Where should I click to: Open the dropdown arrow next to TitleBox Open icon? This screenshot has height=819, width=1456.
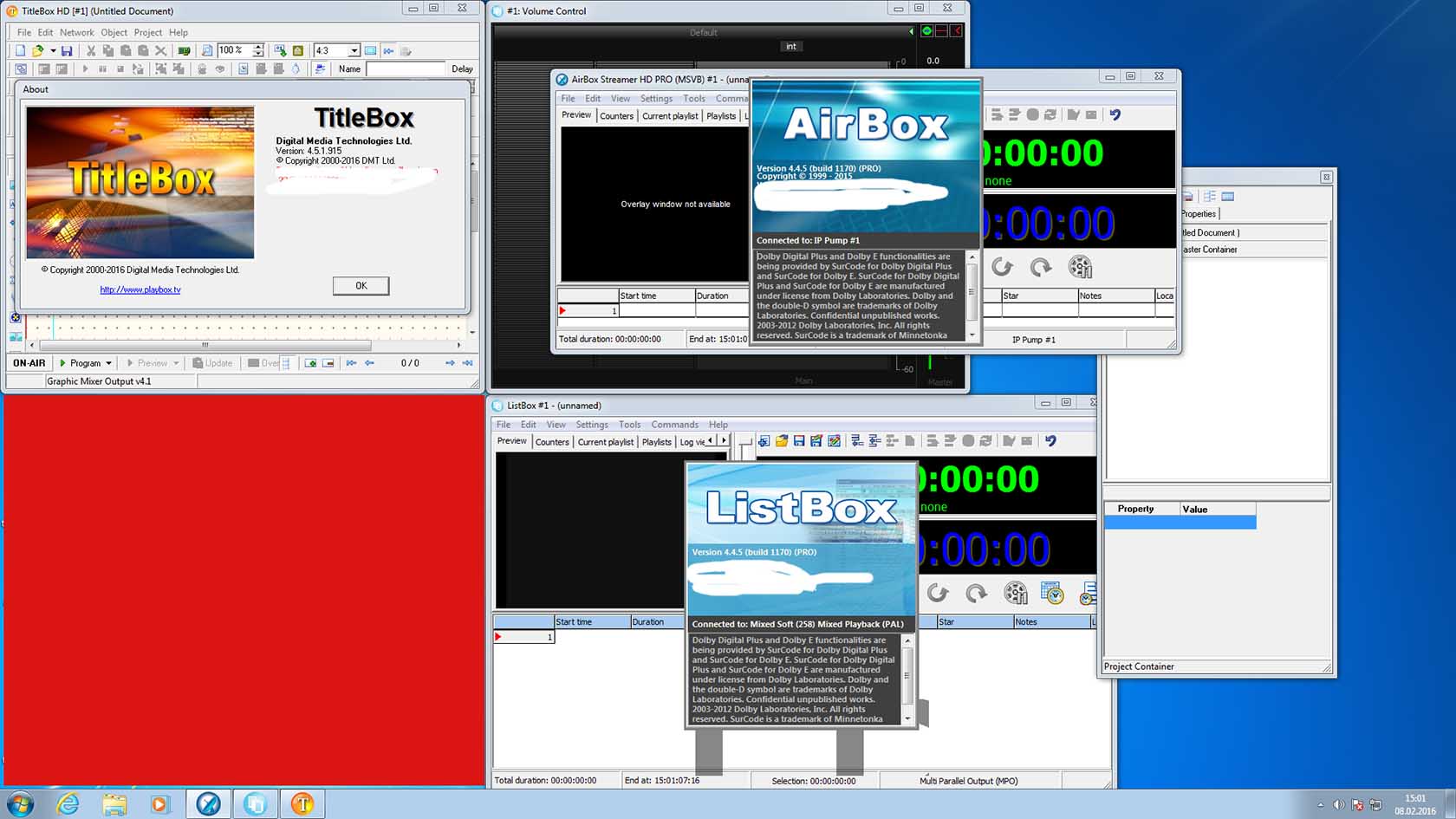[x=53, y=51]
